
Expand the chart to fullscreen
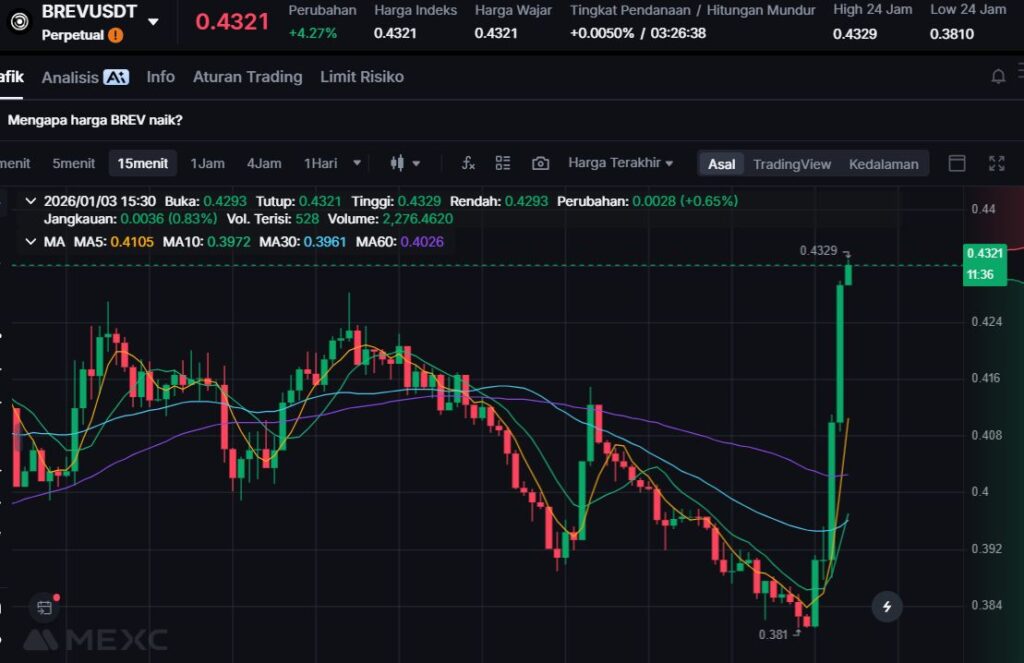click(996, 163)
